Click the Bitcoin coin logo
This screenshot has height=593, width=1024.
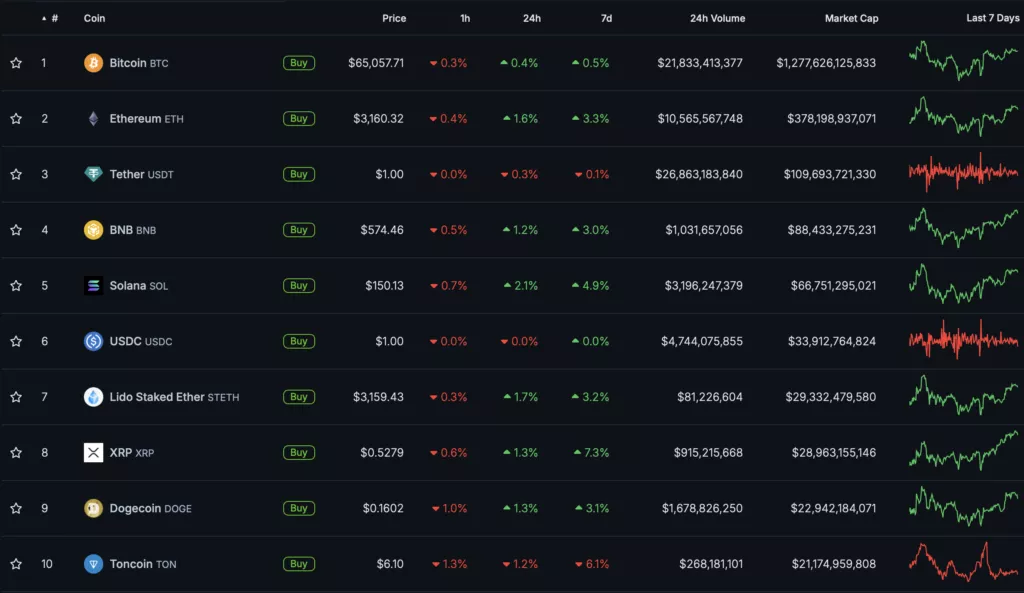(93, 63)
